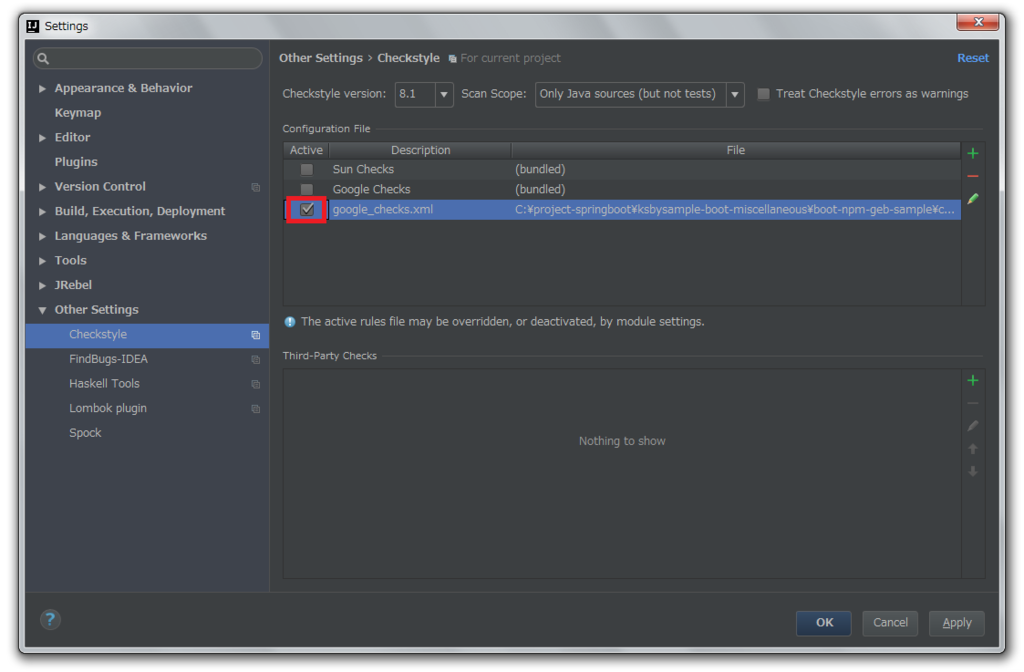This screenshot has width=1024, height=672.
Task: Focus the settings search field
Action: pos(148,59)
